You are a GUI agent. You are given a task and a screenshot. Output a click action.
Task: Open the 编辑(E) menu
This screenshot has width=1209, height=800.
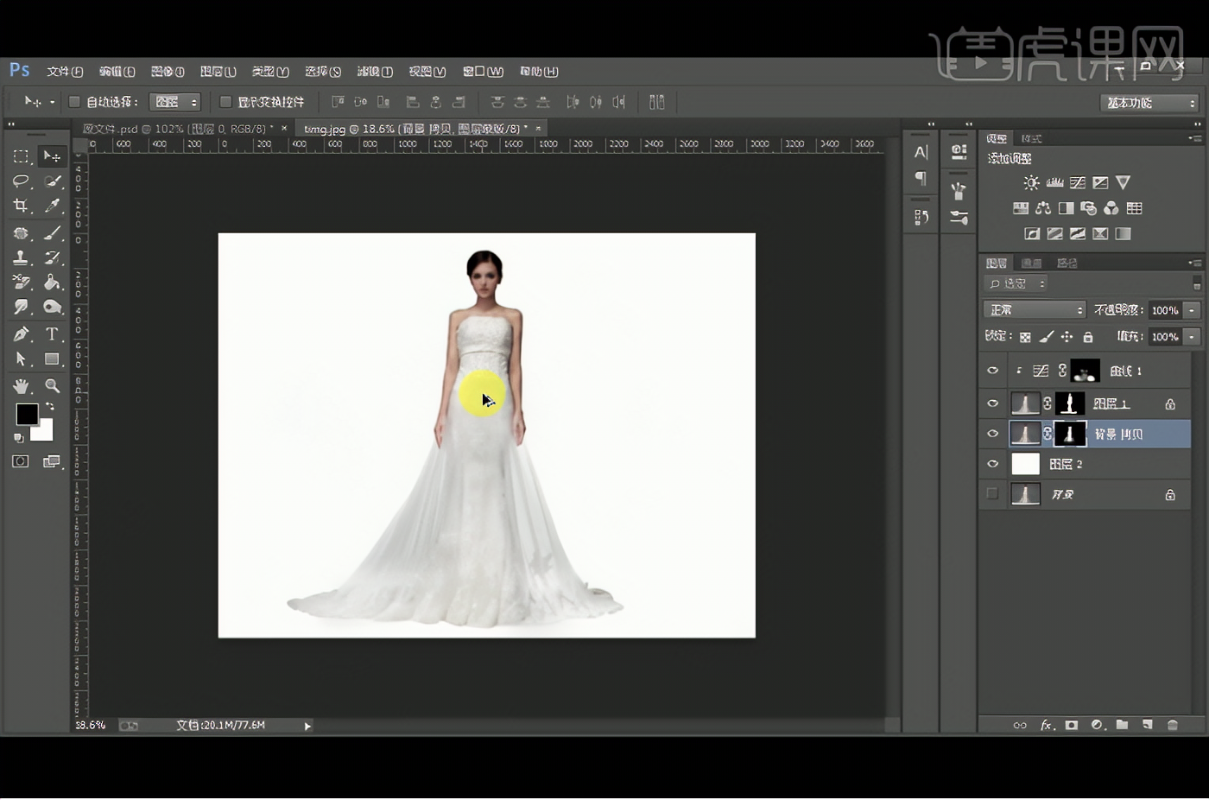(117, 71)
